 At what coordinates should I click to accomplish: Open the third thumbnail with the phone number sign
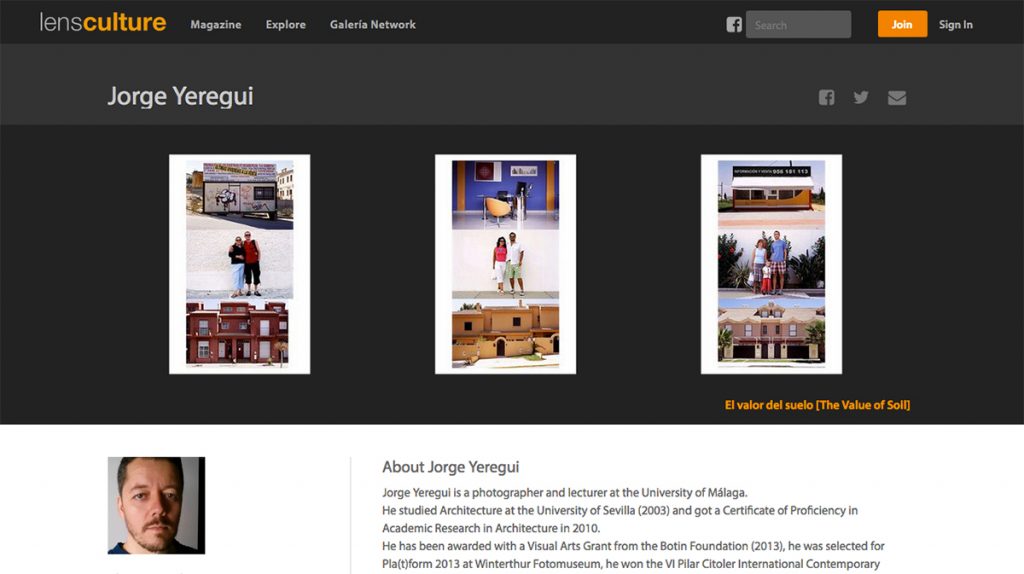[771, 264]
